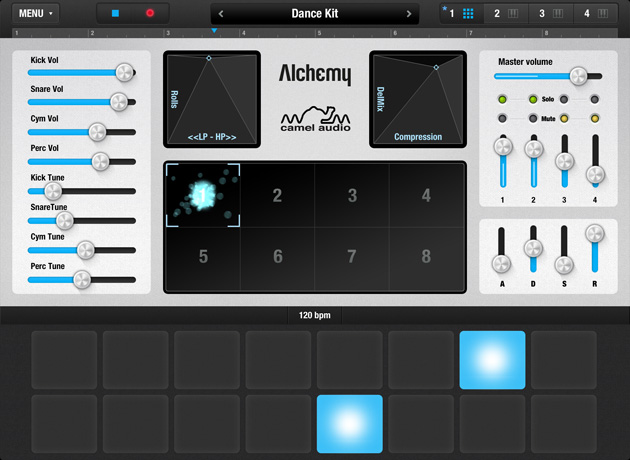Open the Dance Kit preset name
This screenshot has height=460, width=630.
coord(315,14)
